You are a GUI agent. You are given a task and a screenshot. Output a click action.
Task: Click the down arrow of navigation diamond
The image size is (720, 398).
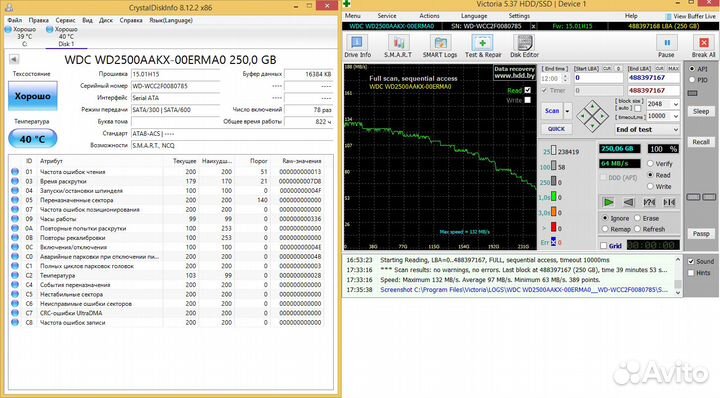point(592,127)
